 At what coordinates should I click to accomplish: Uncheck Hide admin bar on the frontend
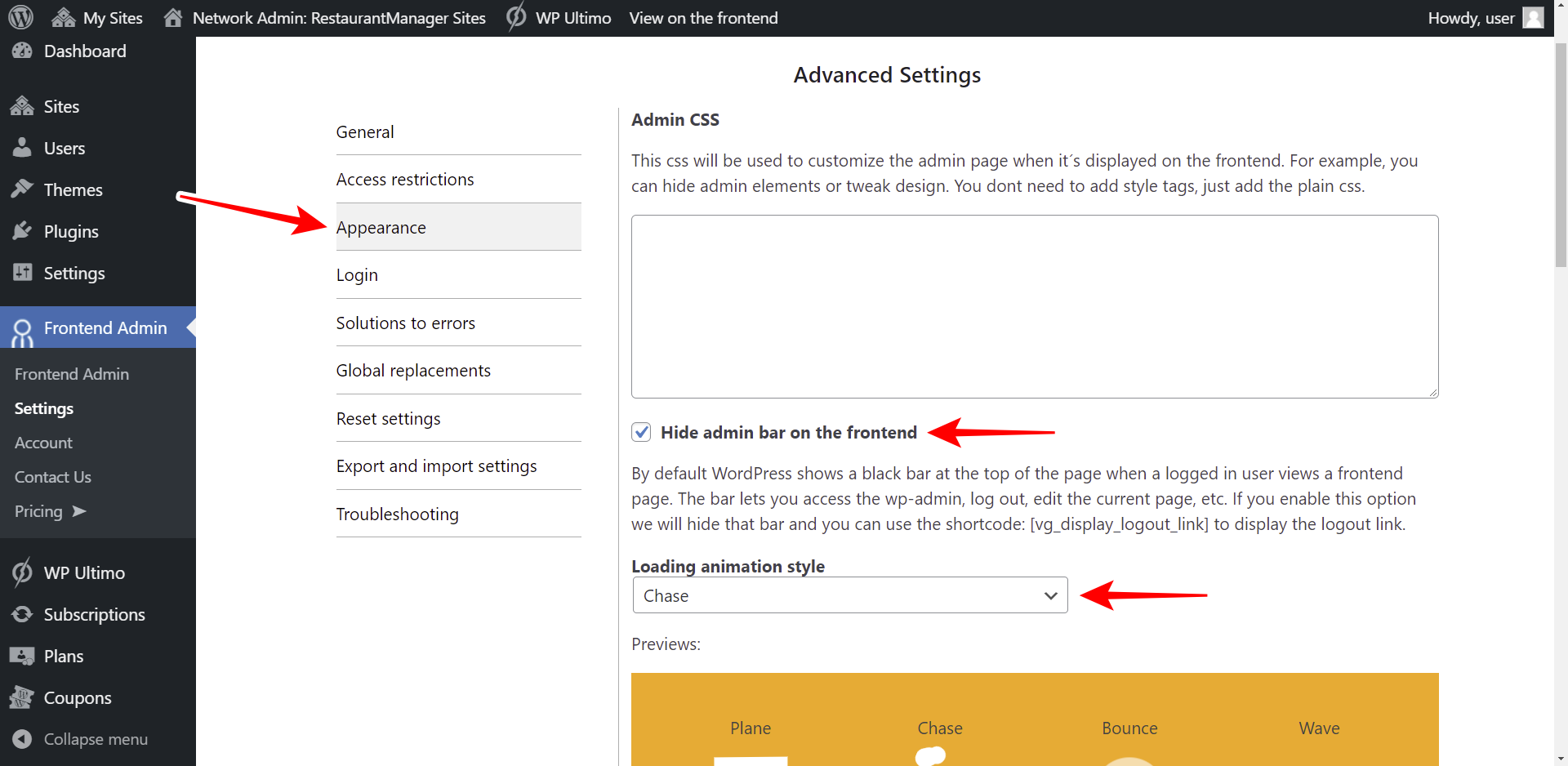pos(641,432)
